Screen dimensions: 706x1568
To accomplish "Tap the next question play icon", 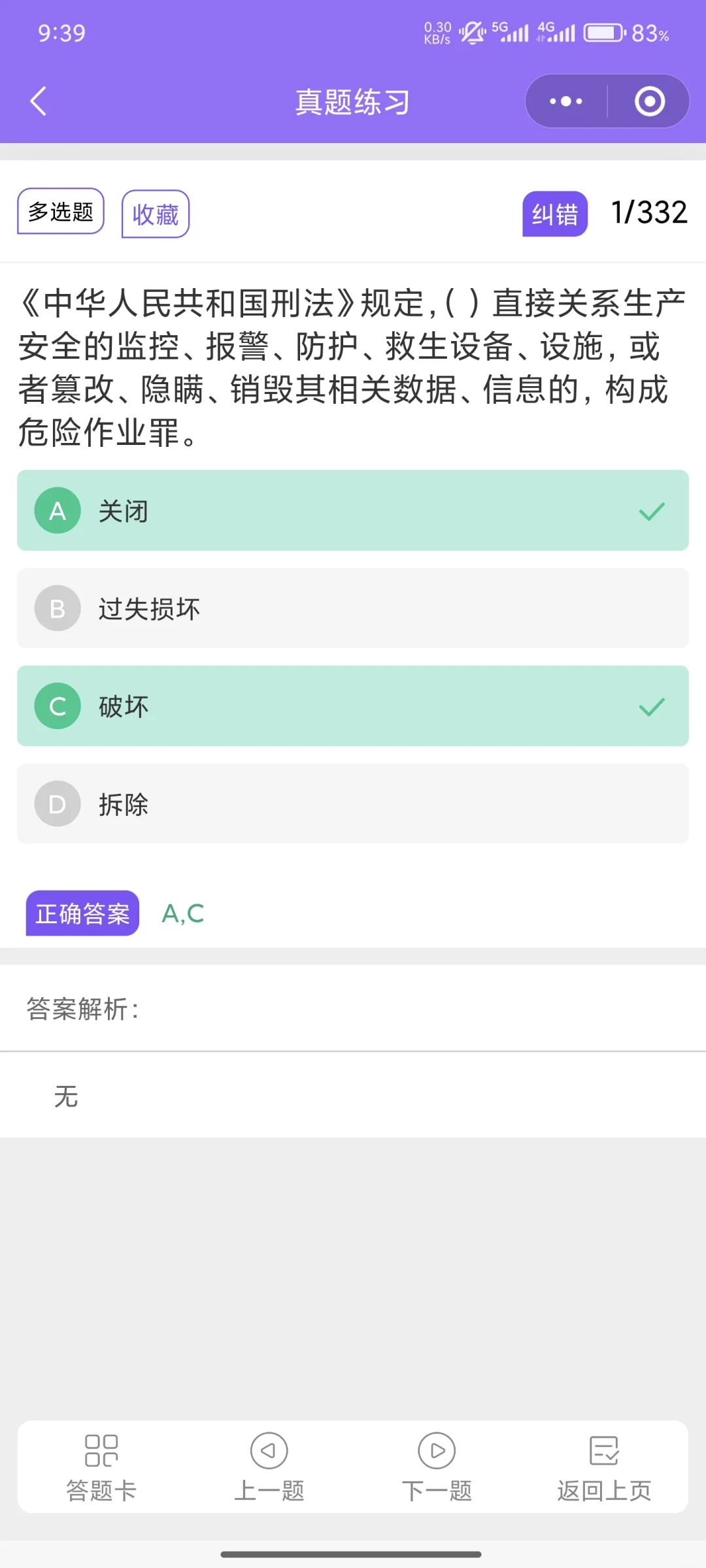I will click(x=437, y=1450).
